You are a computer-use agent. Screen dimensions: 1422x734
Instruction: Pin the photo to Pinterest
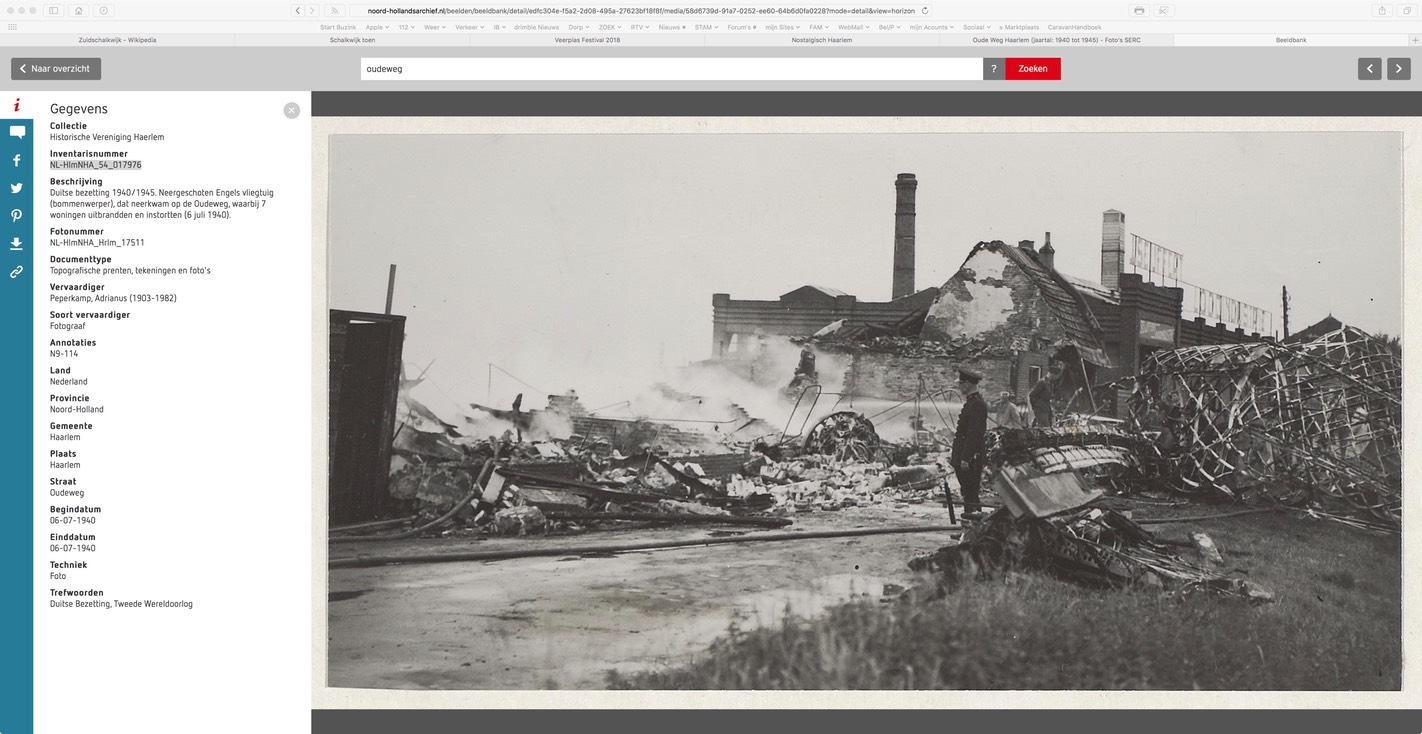(x=17, y=216)
